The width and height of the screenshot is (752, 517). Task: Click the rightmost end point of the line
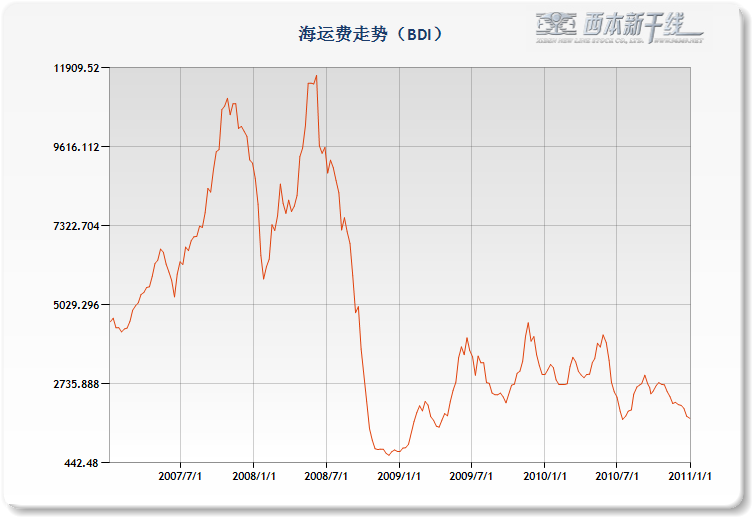[x=690, y=418]
